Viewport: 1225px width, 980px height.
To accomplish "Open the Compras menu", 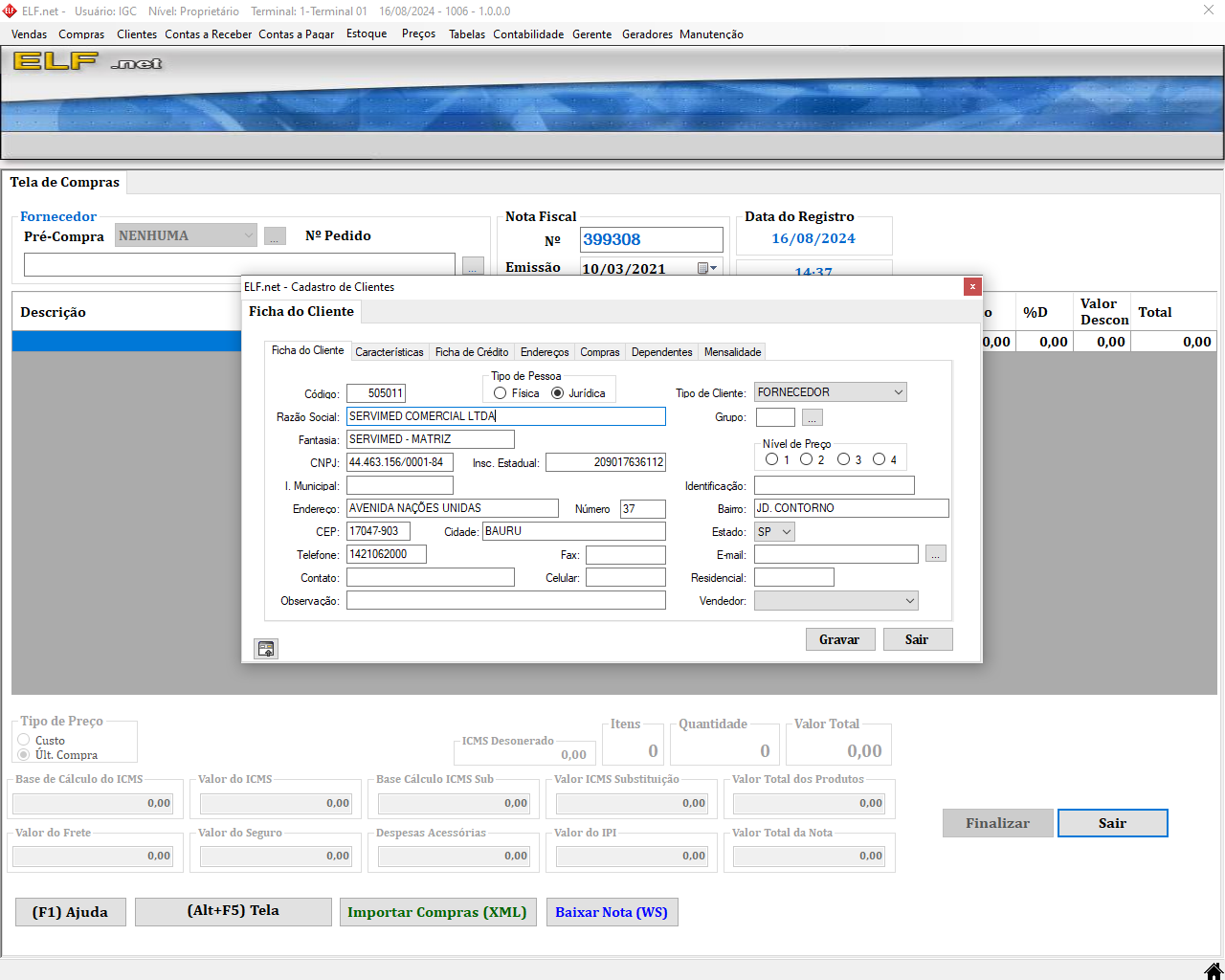I will (x=81, y=33).
